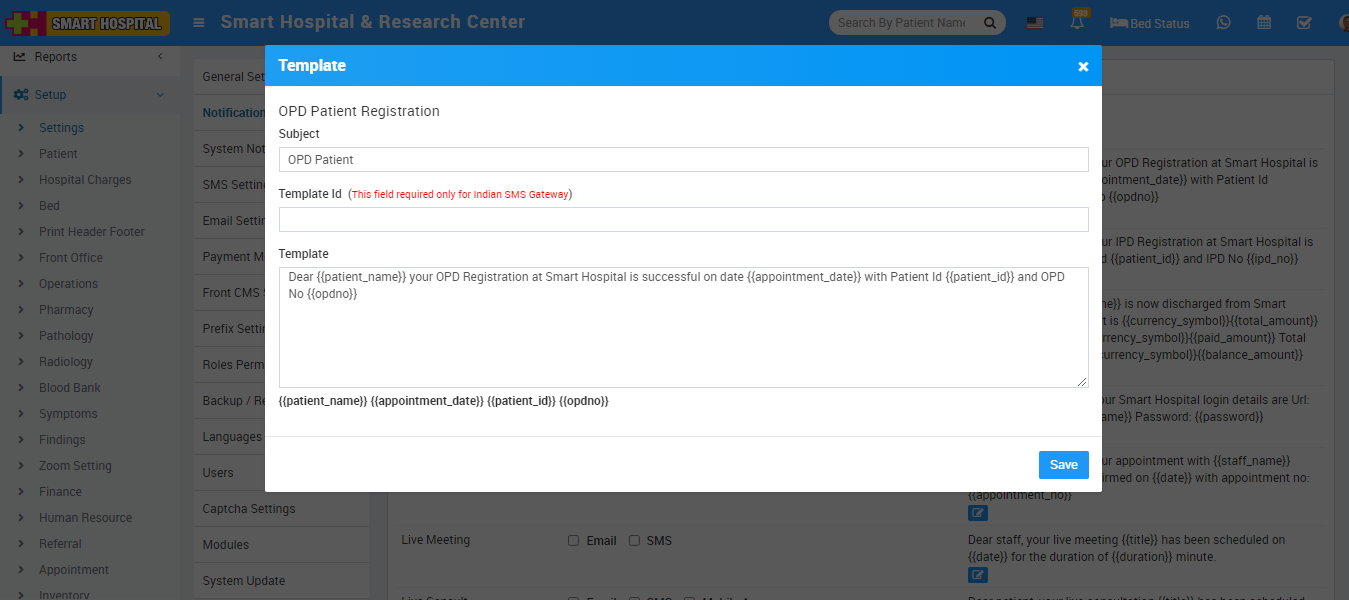This screenshot has height=600, width=1349.
Task: Open Finance setup item
Action: (60, 492)
